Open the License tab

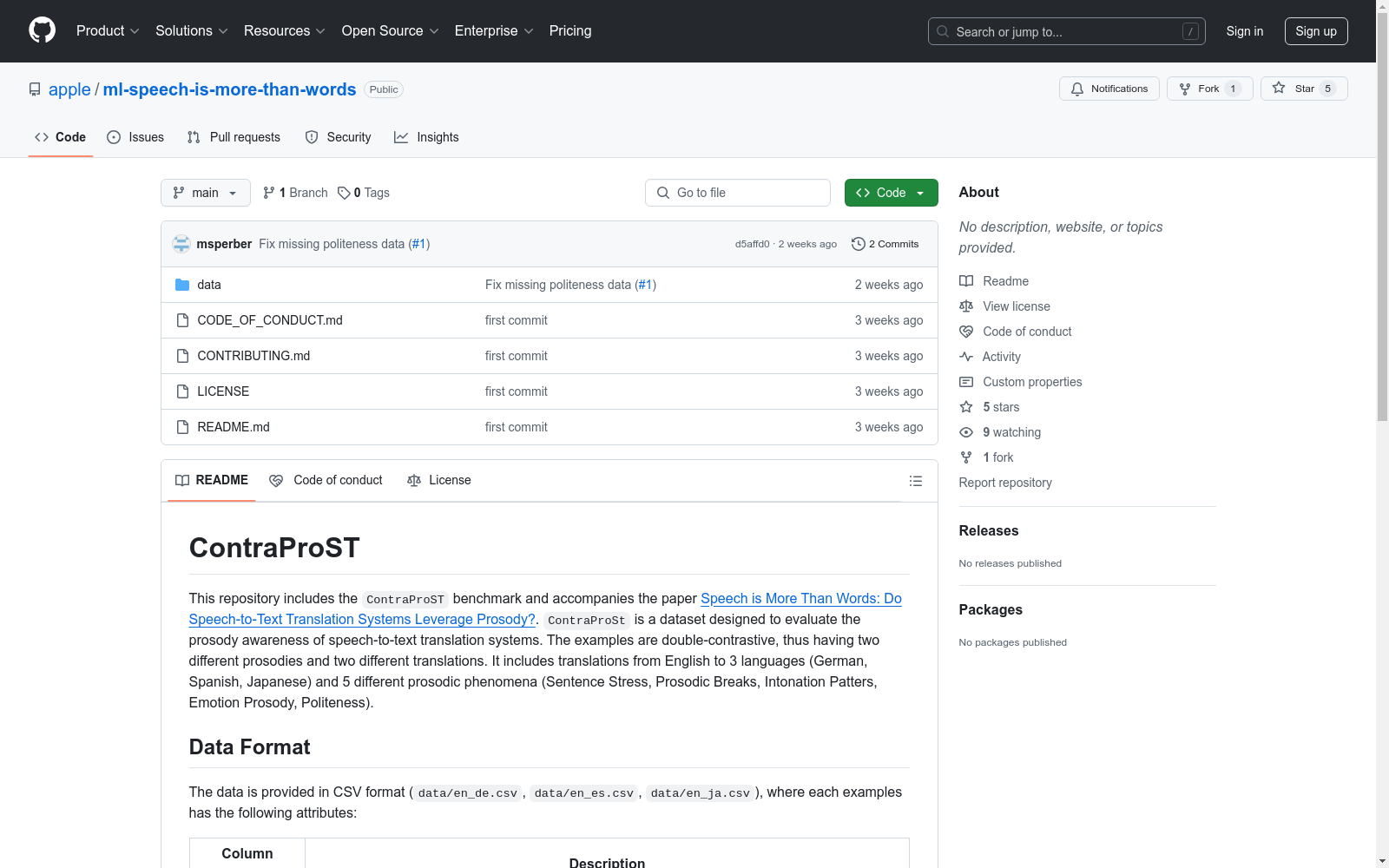[x=438, y=480]
